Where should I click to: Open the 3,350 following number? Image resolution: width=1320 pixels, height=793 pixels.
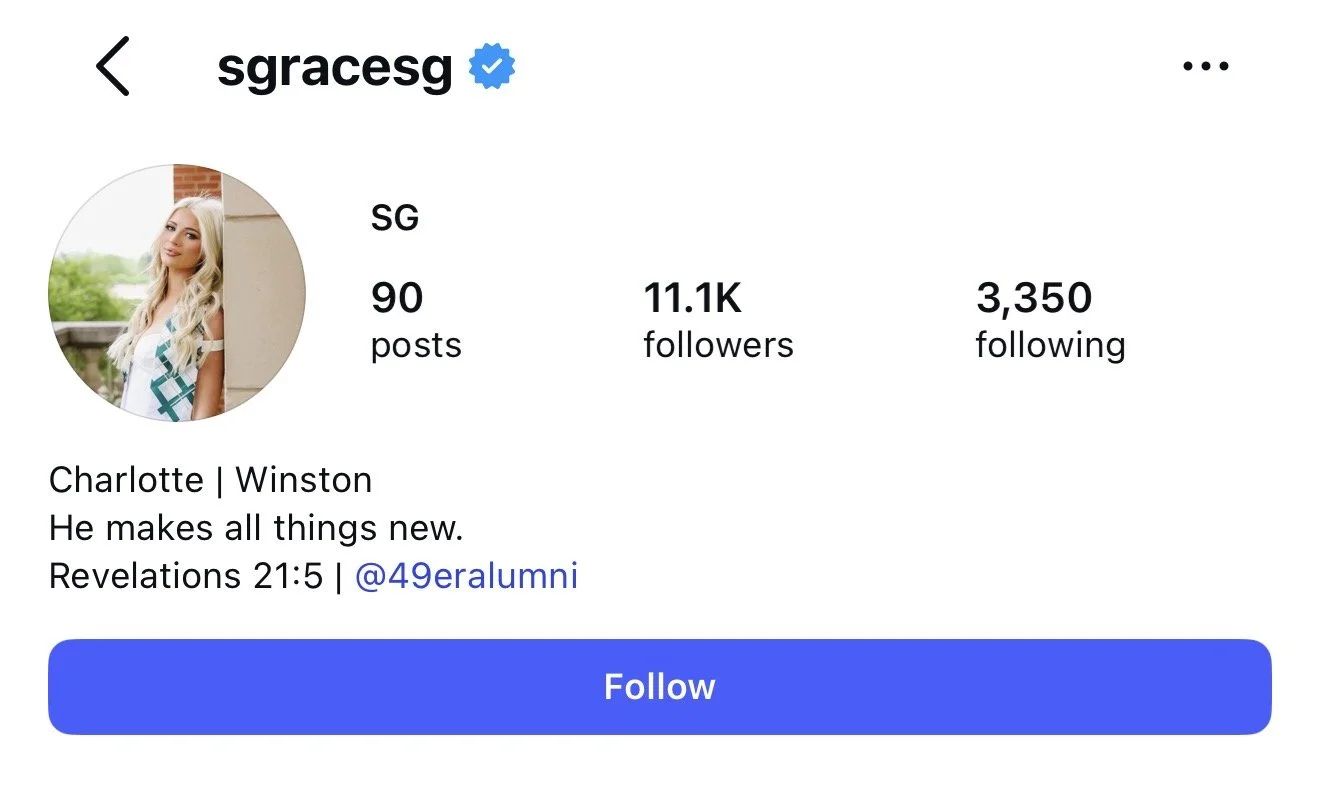coord(1034,298)
